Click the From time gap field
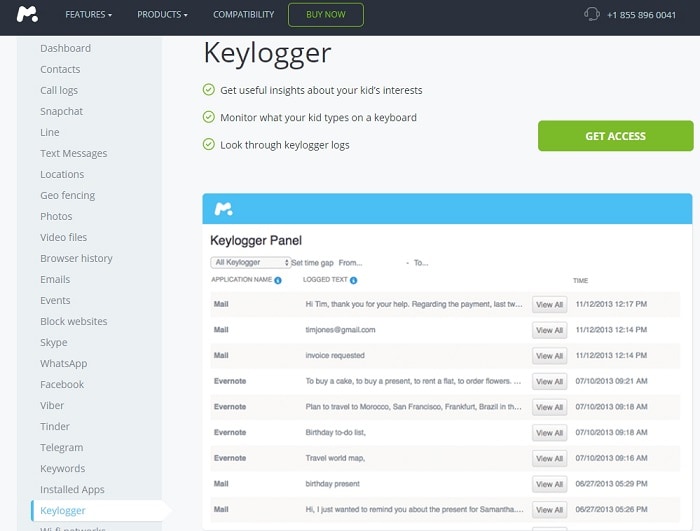This screenshot has height=531, width=700. pyautogui.click(x=351, y=263)
